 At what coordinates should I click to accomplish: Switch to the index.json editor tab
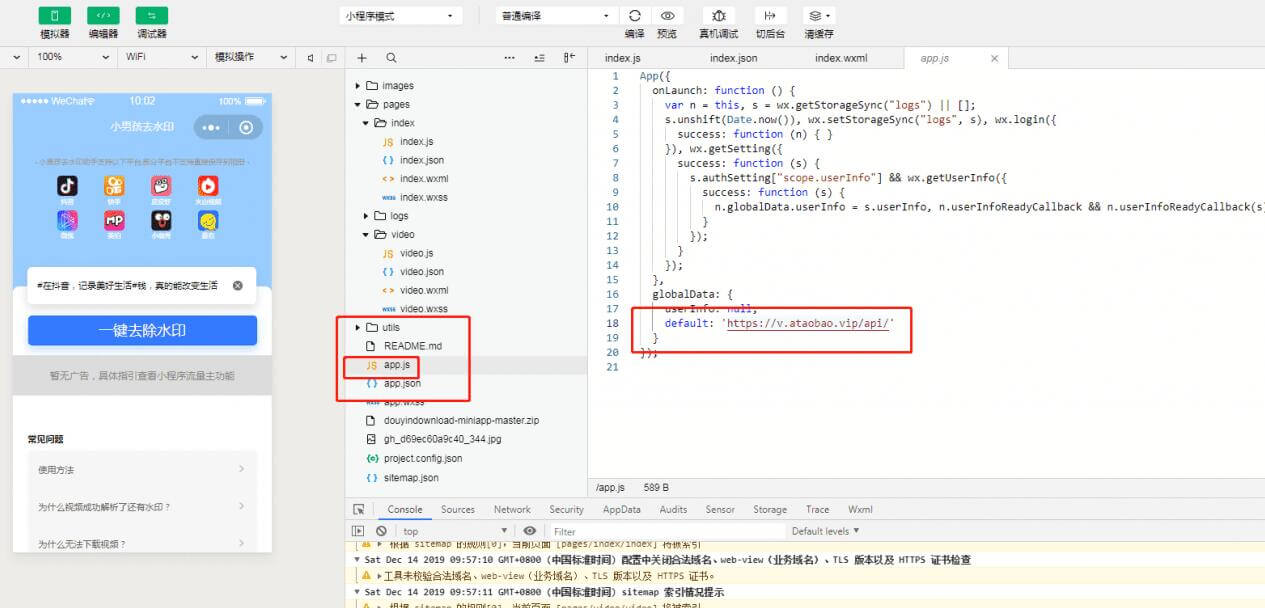pos(733,58)
